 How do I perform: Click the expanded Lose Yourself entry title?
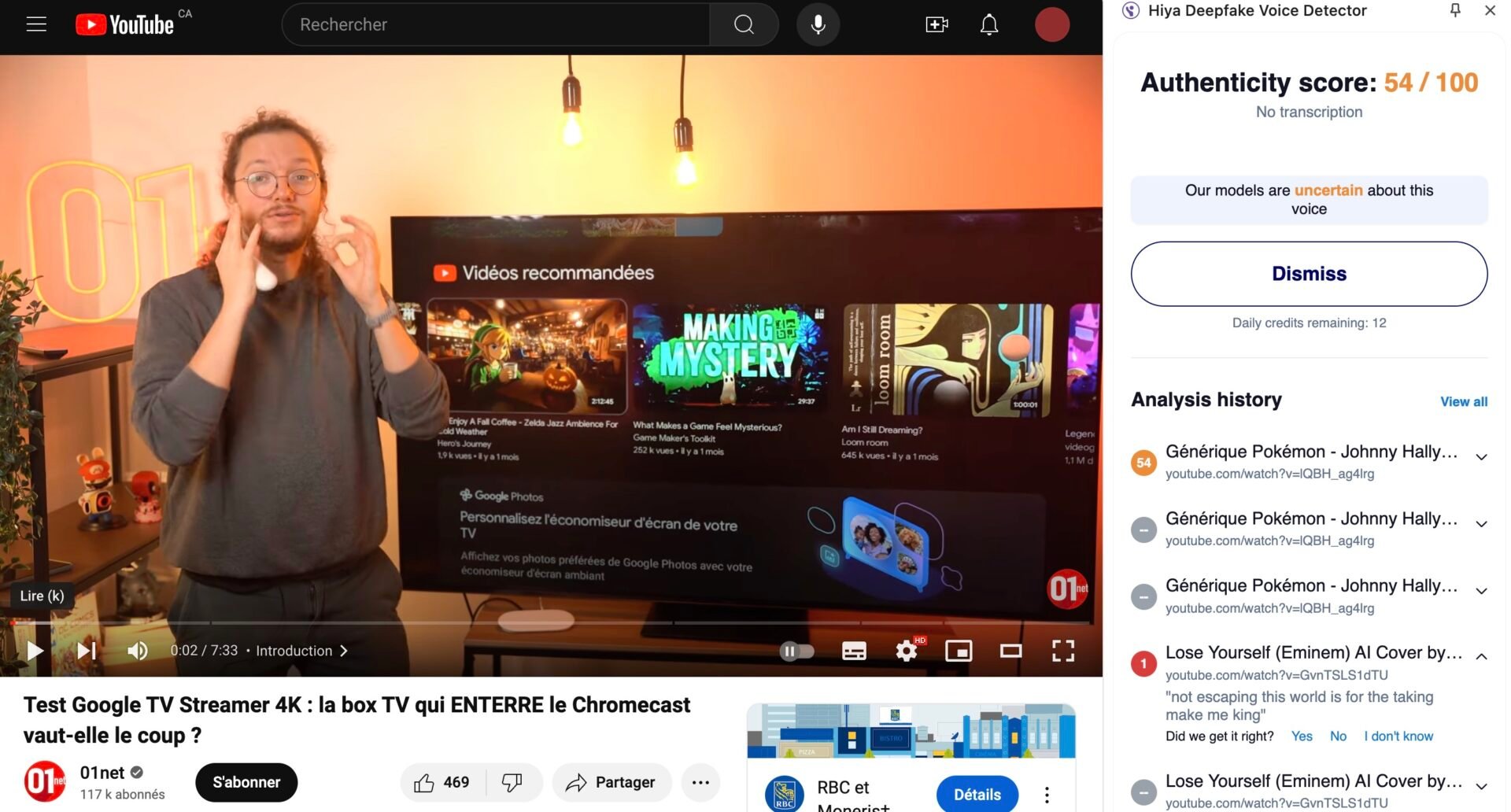(x=1313, y=652)
